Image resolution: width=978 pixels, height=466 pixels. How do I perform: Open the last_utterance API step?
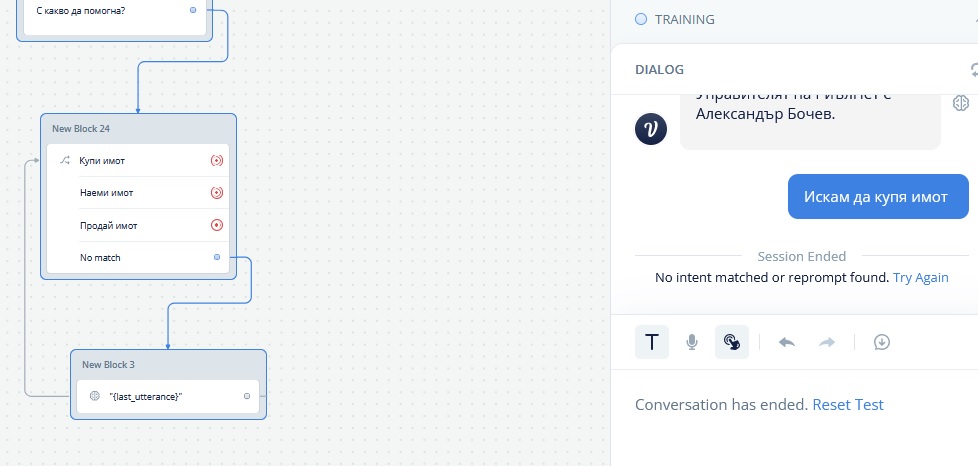(x=168, y=396)
